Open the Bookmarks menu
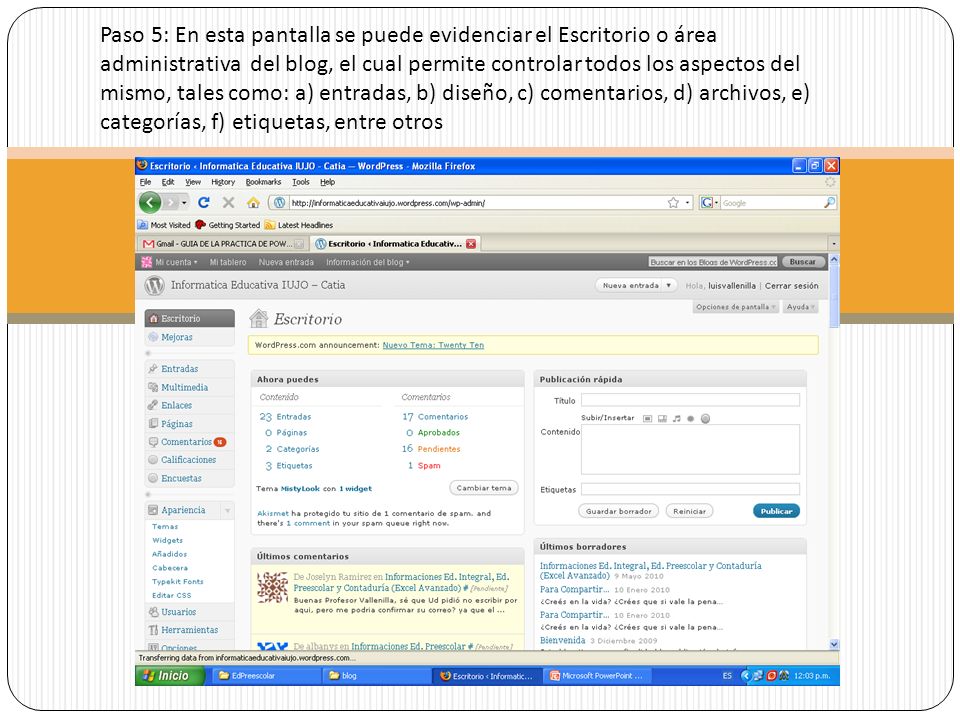This screenshot has width=960, height=720. coord(263,182)
